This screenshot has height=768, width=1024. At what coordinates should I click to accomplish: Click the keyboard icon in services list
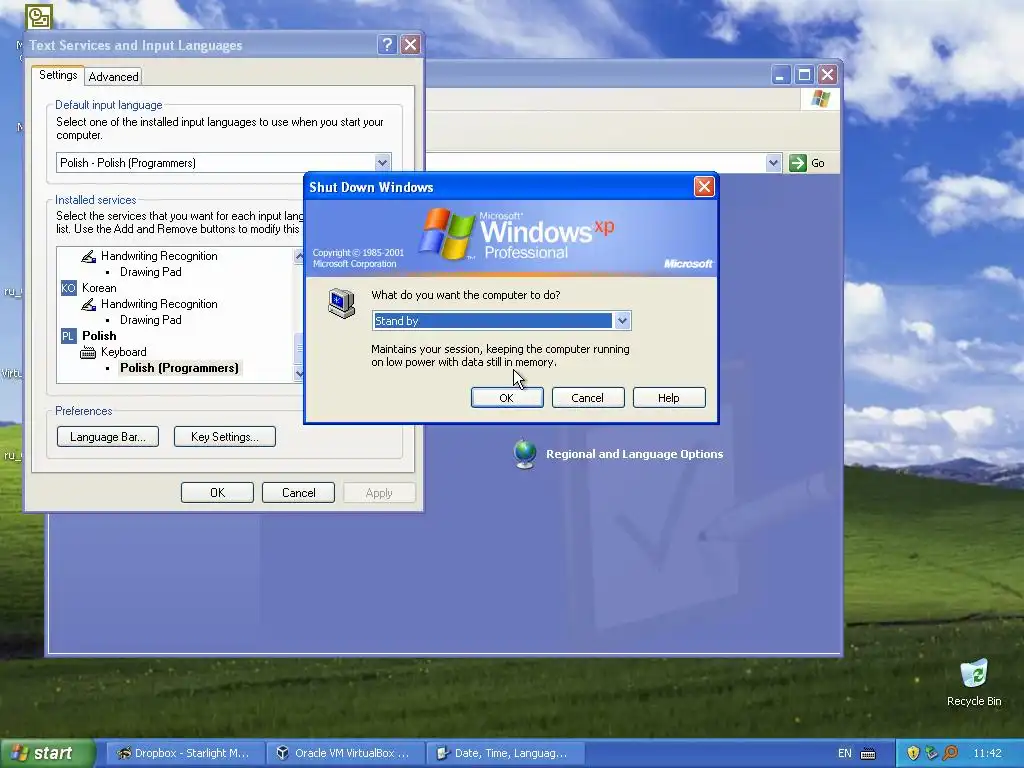(x=88, y=353)
